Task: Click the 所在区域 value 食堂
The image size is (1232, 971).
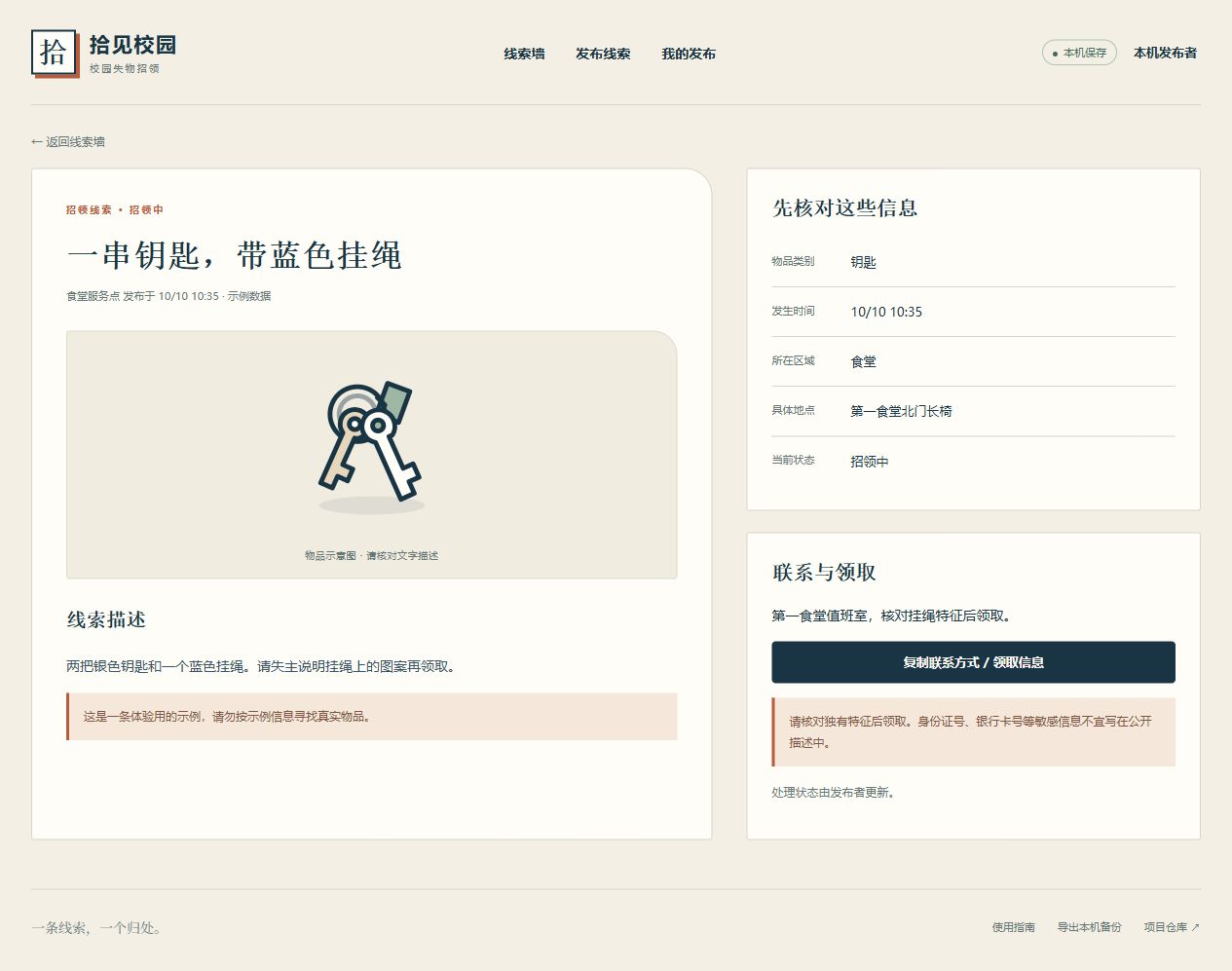Action: click(863, 361)
